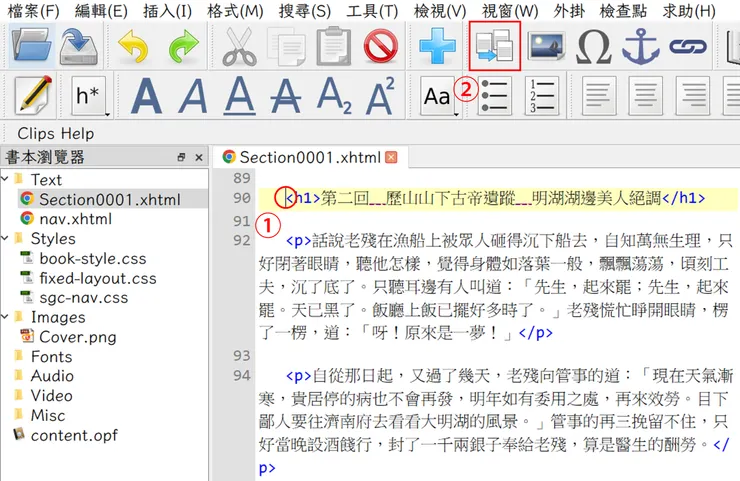Insert a numbered list
740x481 pixels.
click(x=542, y=96)
